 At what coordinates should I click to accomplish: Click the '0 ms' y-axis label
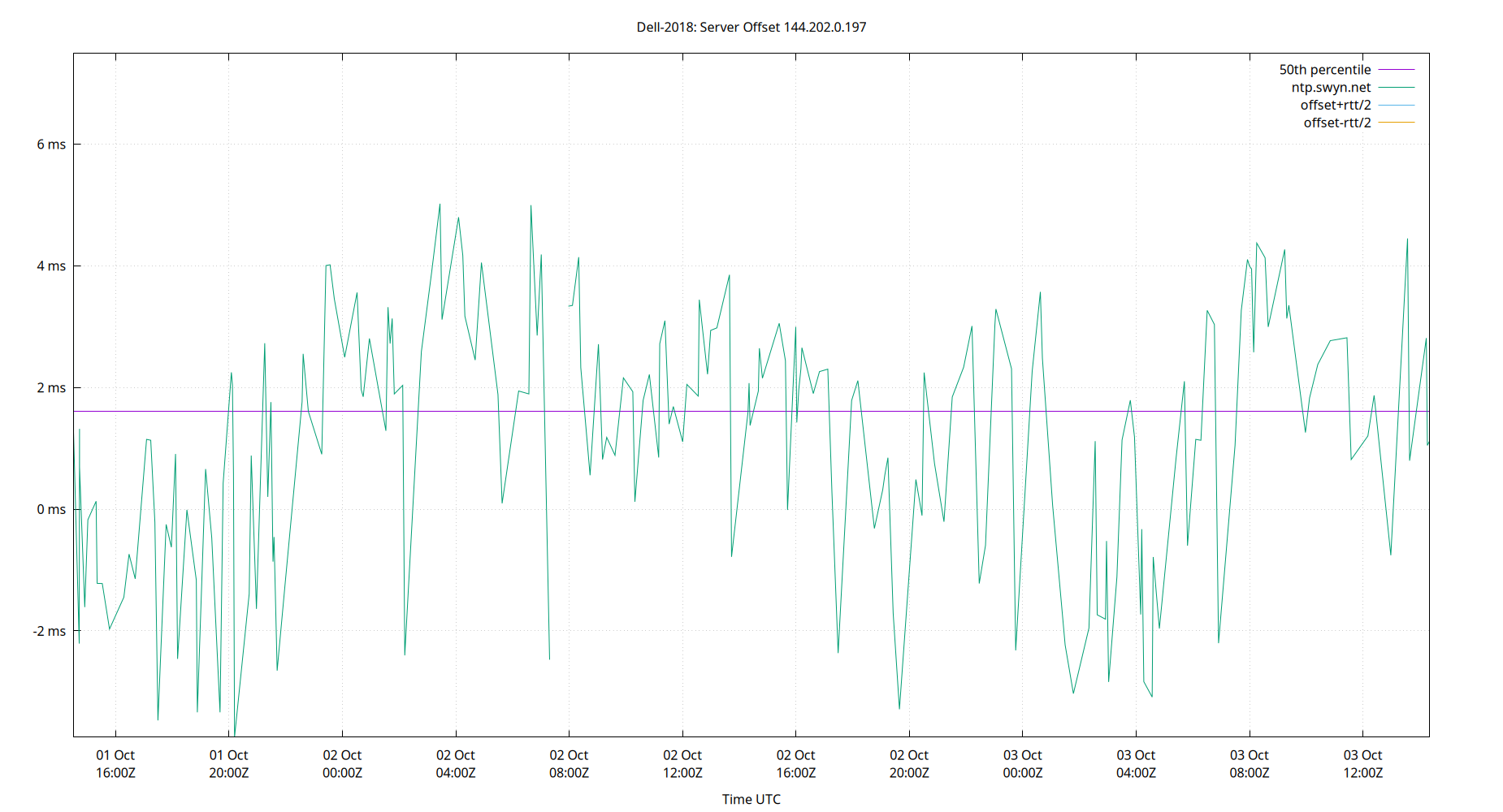tap(51, 509)
